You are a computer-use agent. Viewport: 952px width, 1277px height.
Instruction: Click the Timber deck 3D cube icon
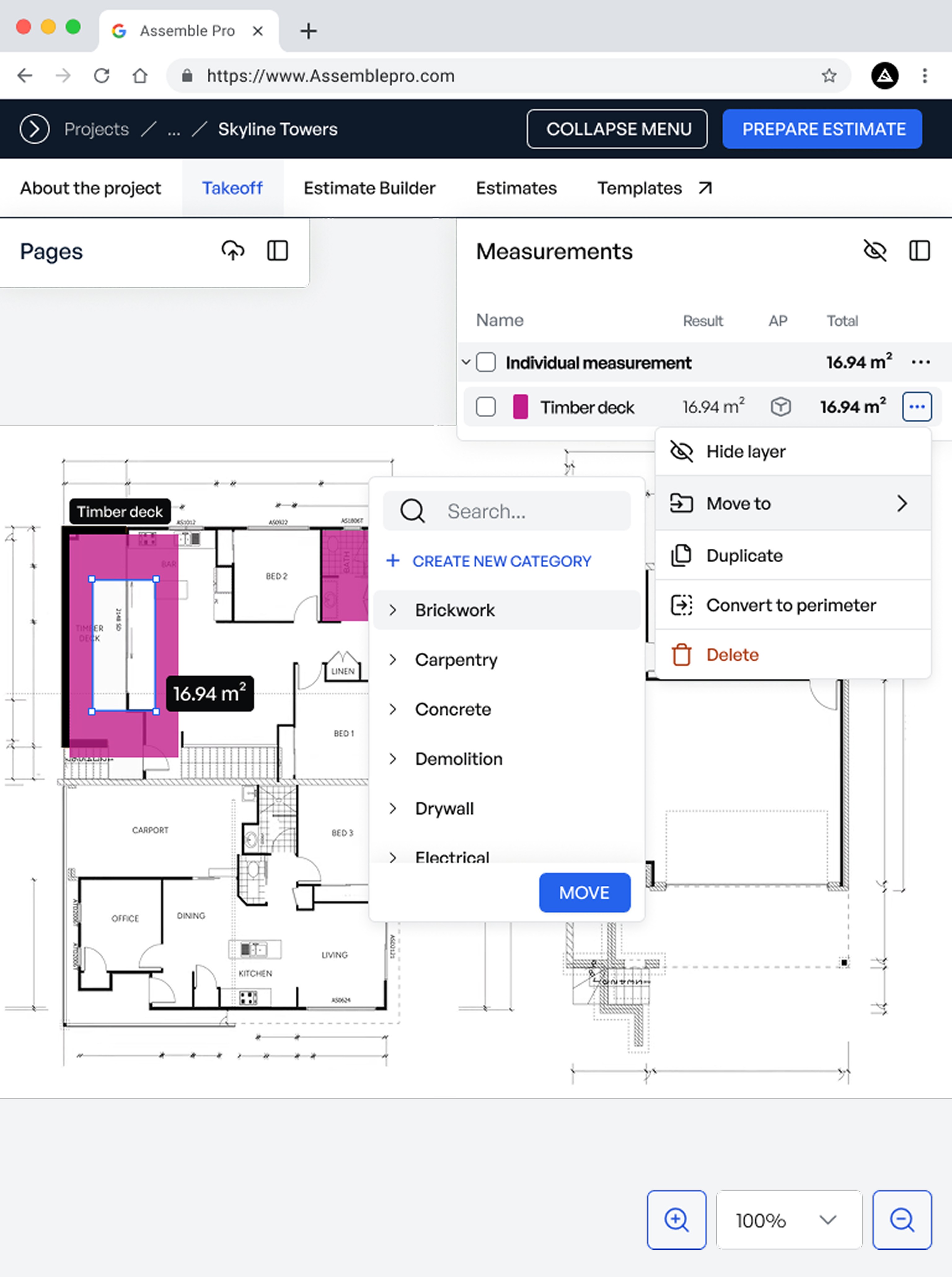tap(780, 407)
